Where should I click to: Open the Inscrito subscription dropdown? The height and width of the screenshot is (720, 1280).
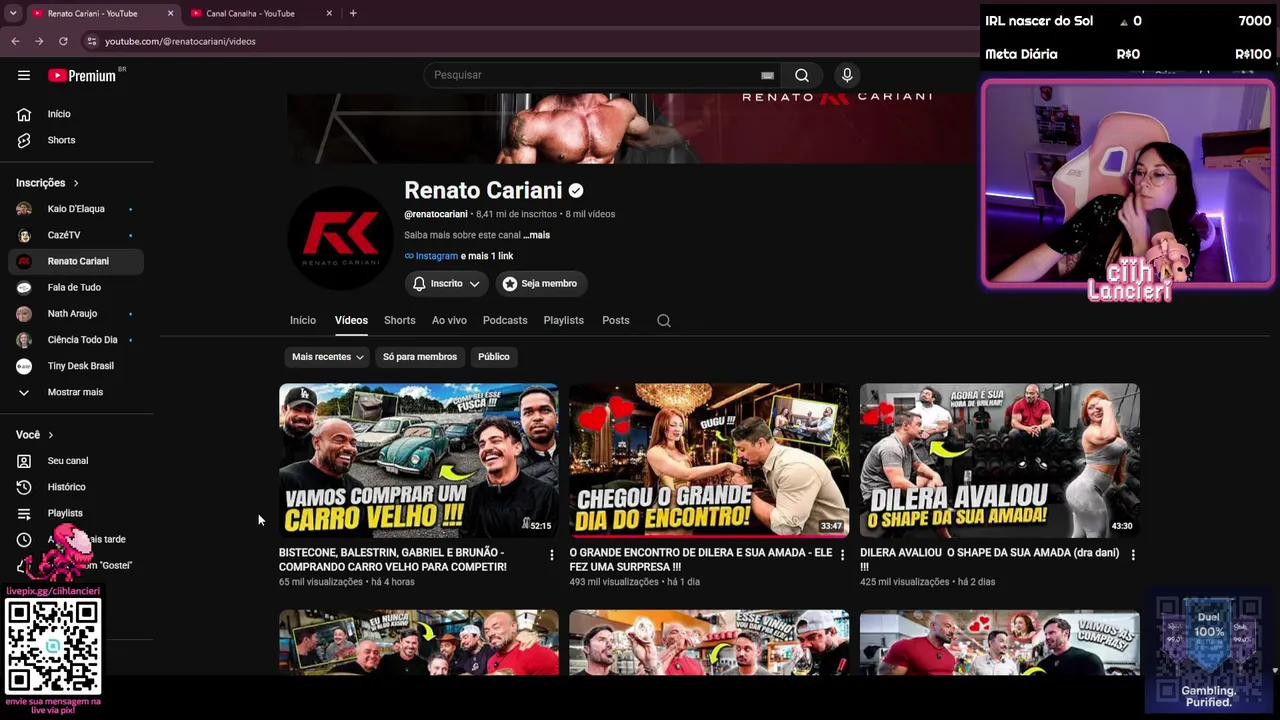click(446, 284)
